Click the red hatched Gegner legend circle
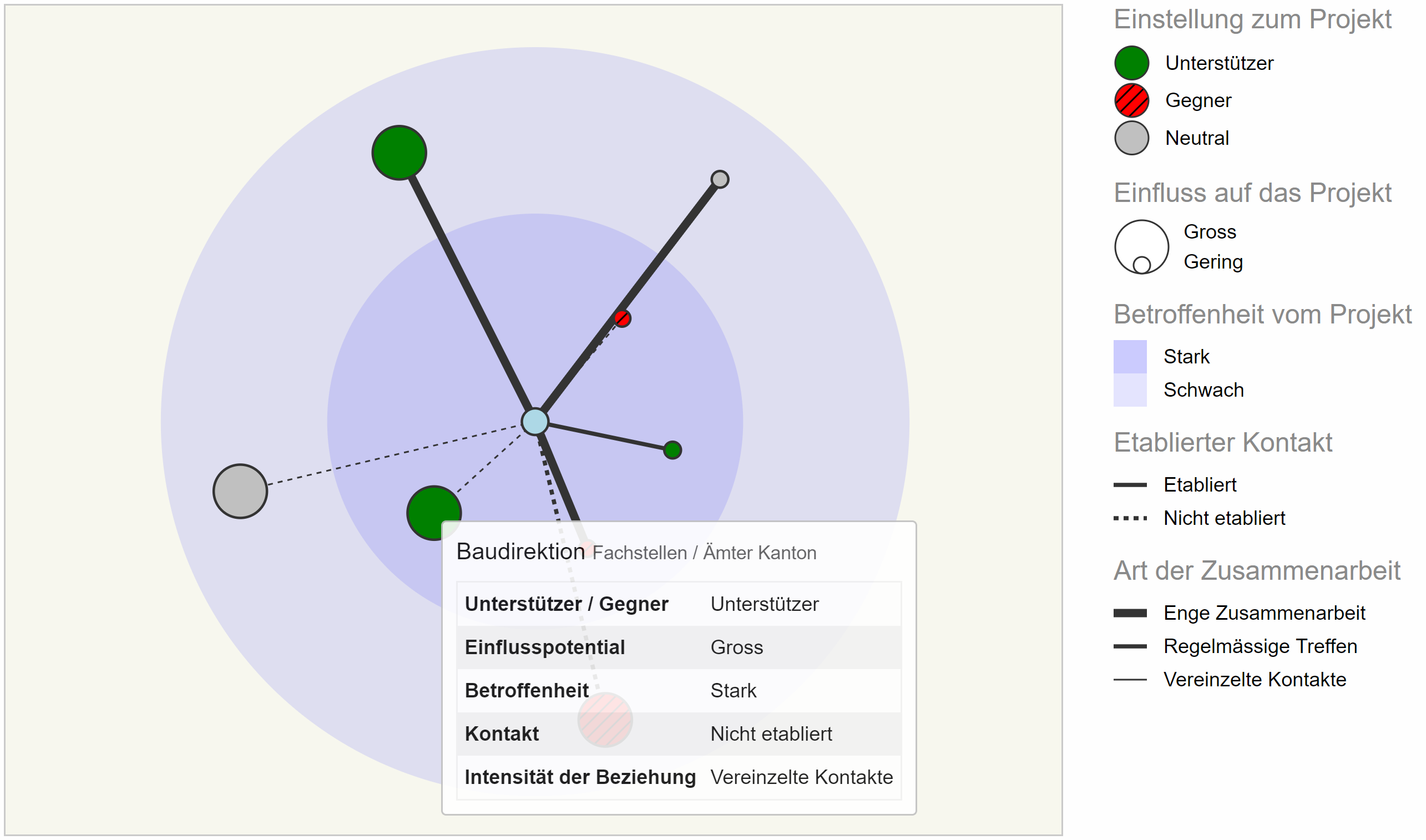 coord(1131,100)
